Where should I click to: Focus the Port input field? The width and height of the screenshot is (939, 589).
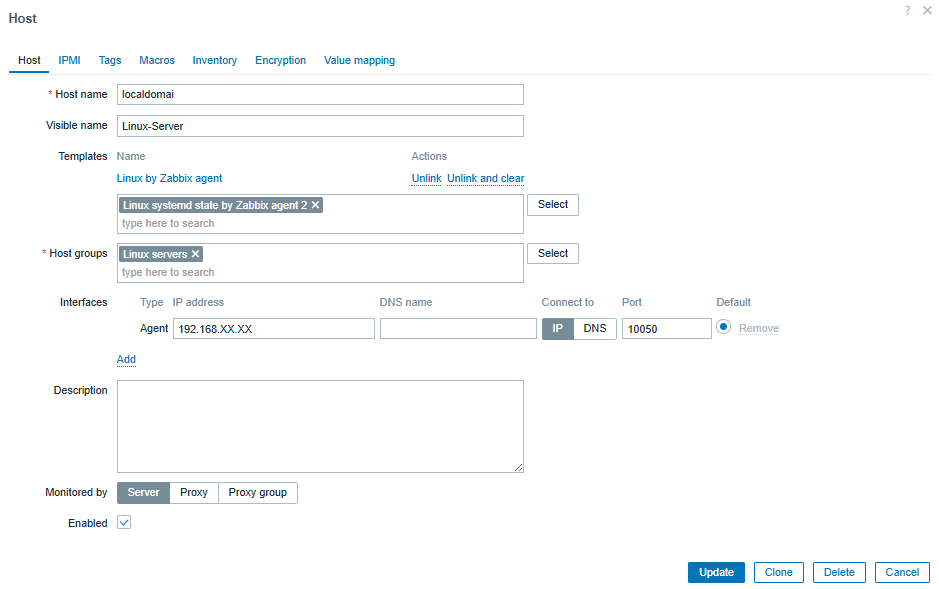[x=667, y=329]
